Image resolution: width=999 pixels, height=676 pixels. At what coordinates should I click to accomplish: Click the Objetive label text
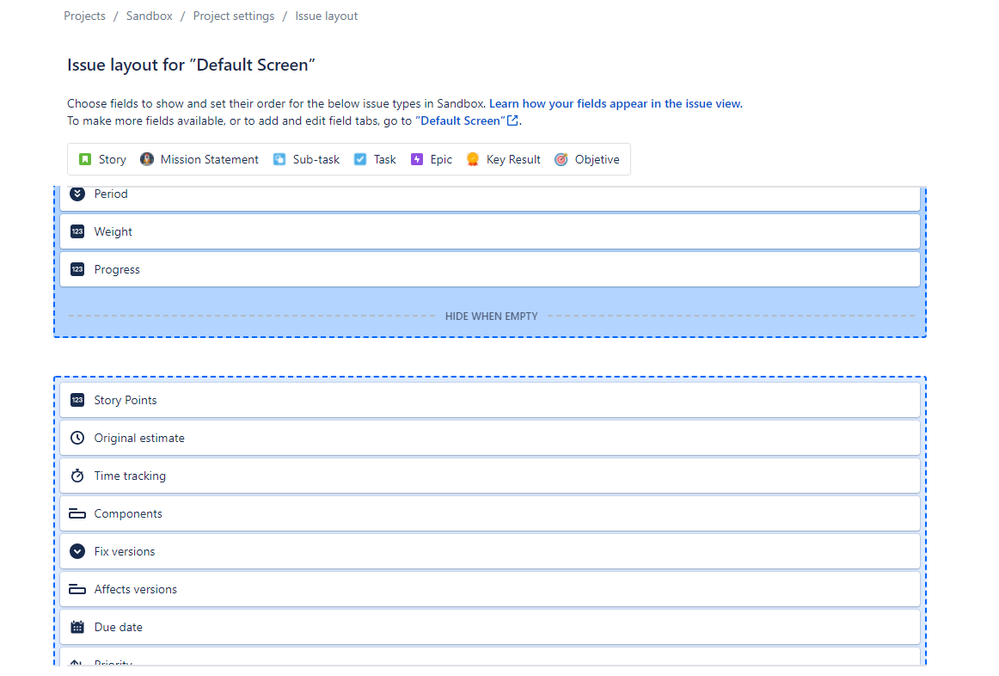point(597,159)
